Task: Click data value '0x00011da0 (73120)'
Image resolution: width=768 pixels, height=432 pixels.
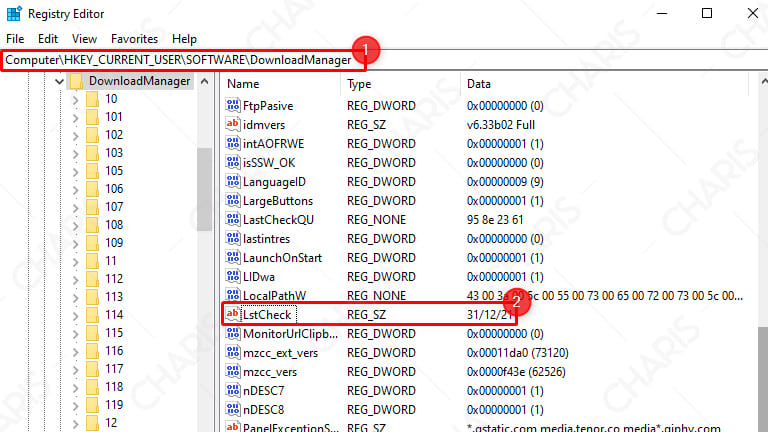Action: coord(518,353)
